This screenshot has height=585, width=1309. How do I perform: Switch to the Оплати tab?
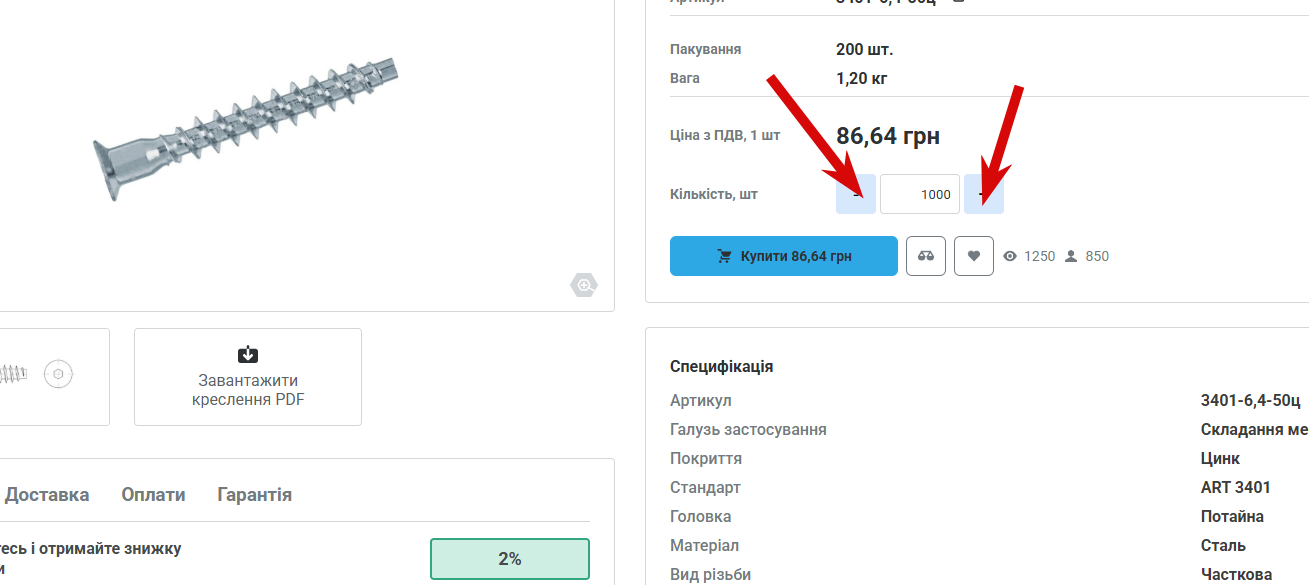click(x=153, y=495)
